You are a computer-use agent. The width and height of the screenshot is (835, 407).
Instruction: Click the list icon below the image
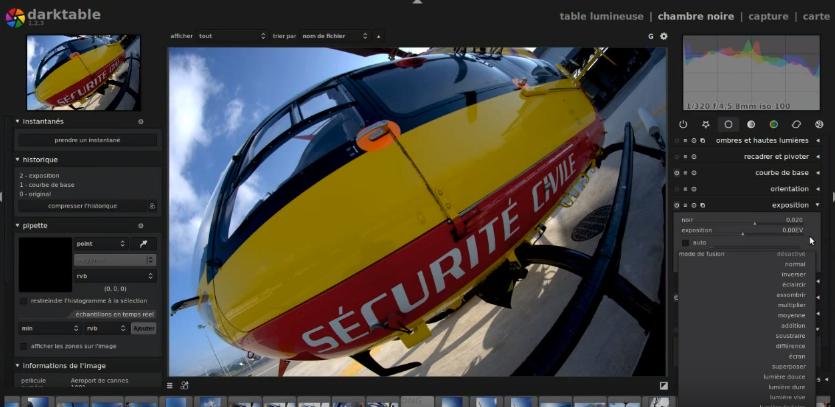pos(170,385)
